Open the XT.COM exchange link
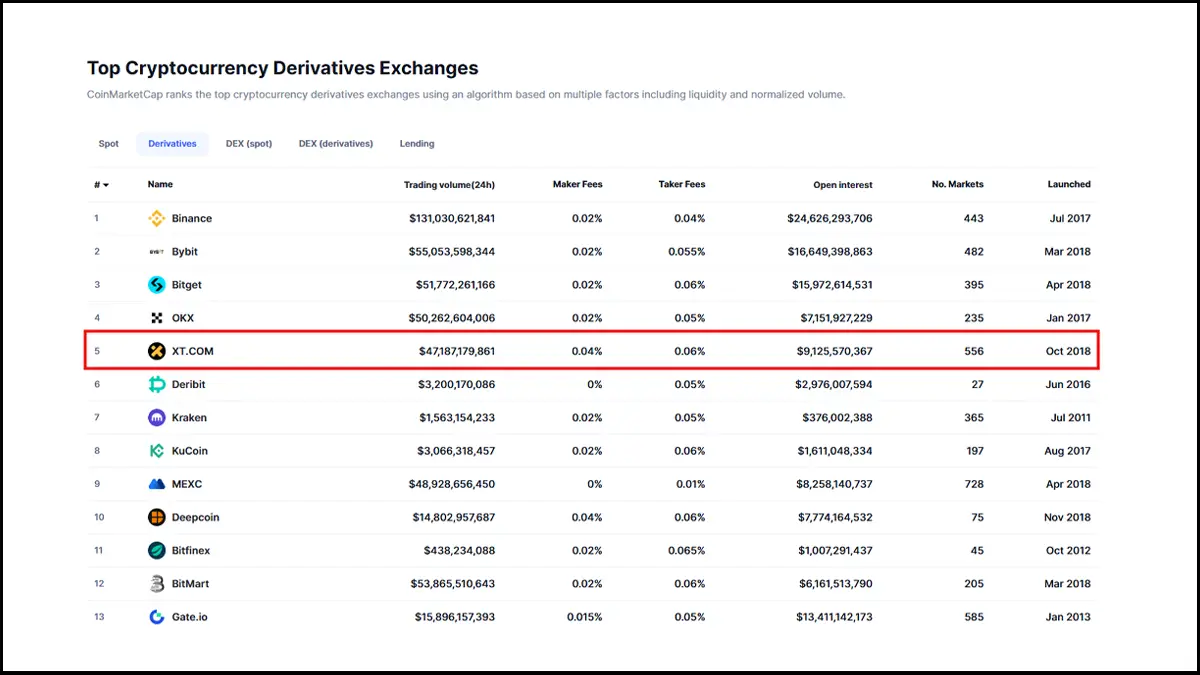This screenshot has height=675, width=1200. click(x=193, y=351)
